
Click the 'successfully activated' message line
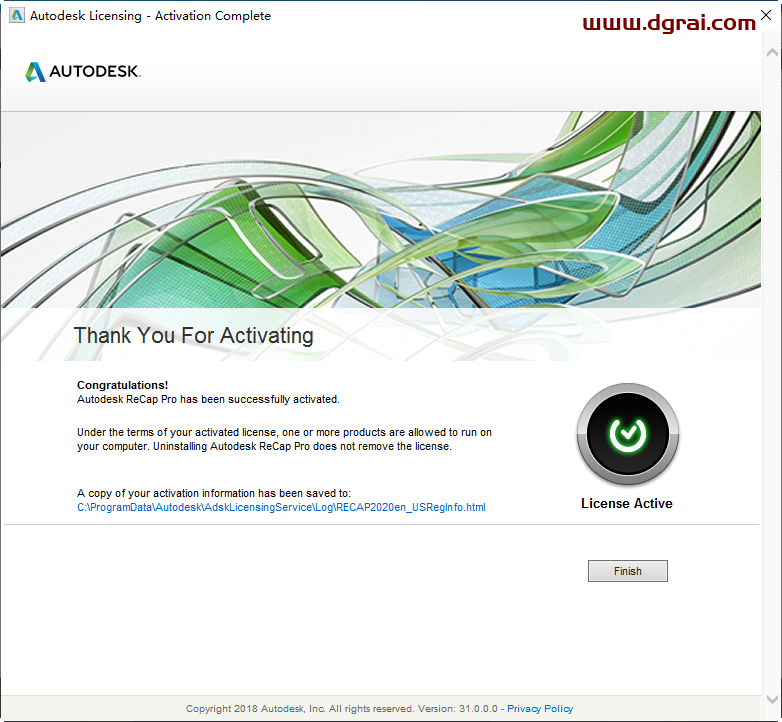208,399
